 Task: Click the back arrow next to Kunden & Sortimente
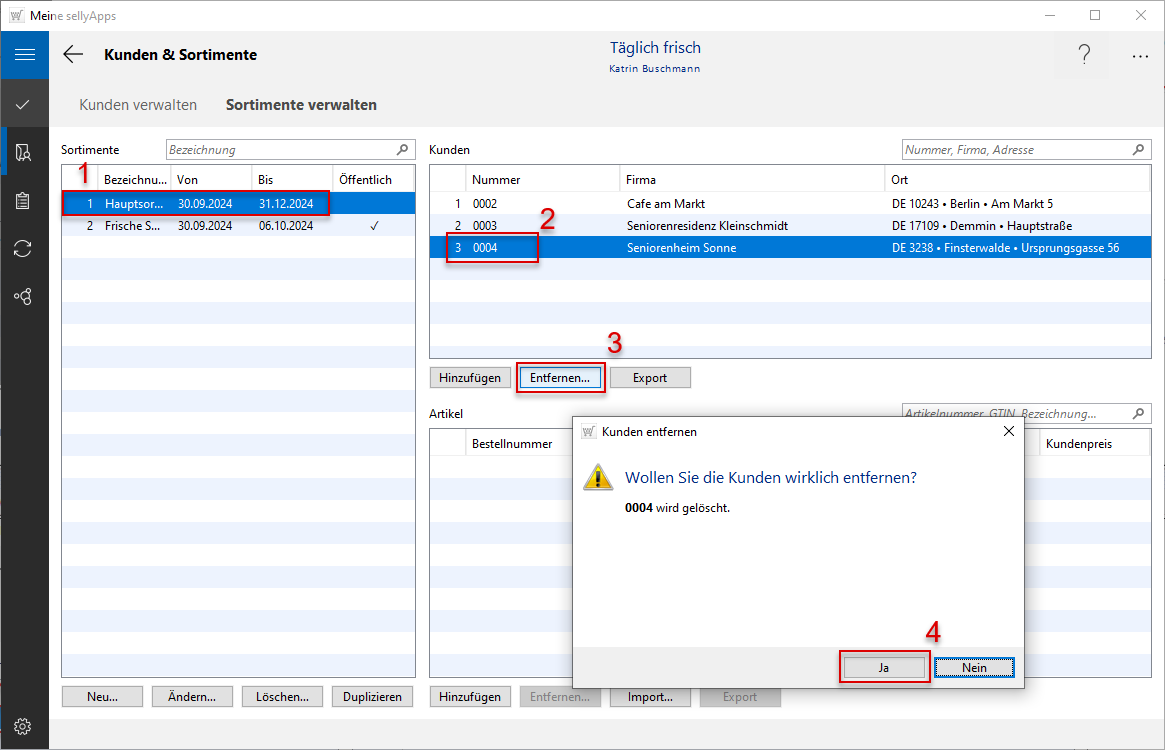[73, 55]
